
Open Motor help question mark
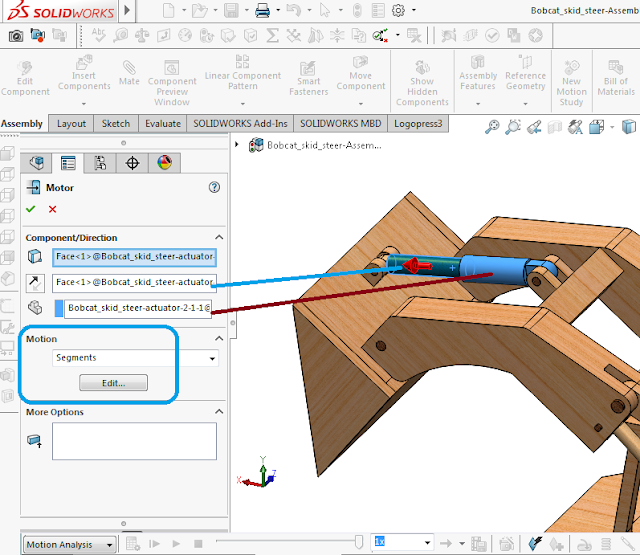tap(214, 187)
